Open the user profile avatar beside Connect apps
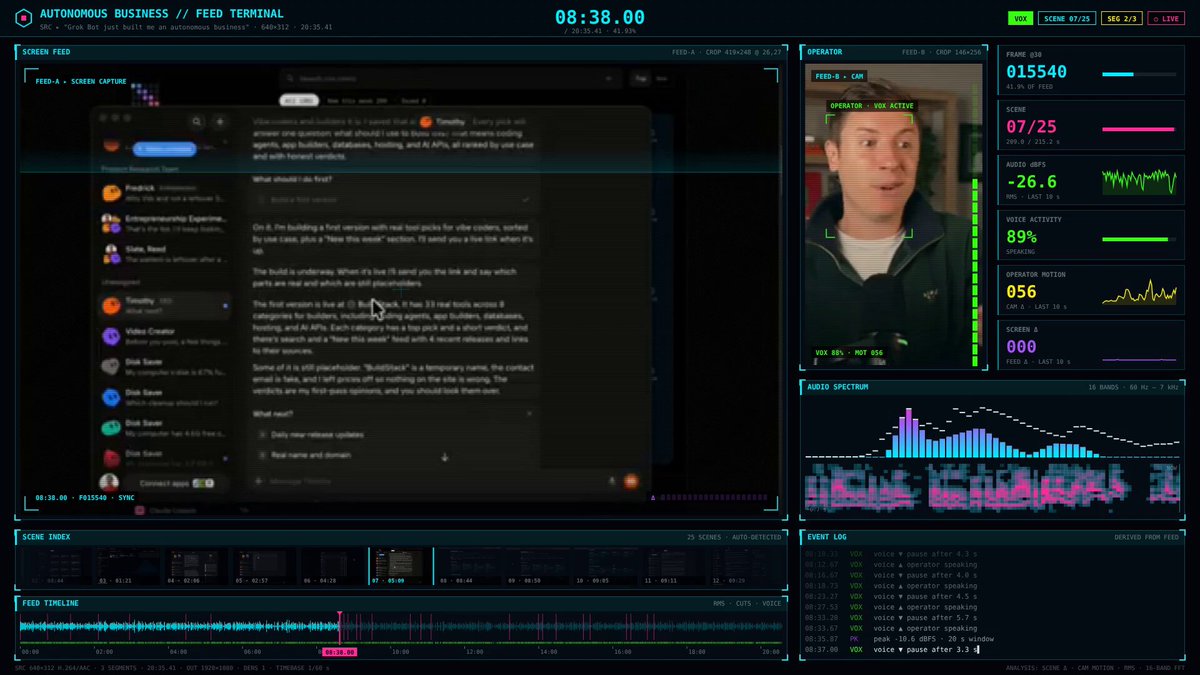This screenshot has width=1200, height=675. coord(111,482)
